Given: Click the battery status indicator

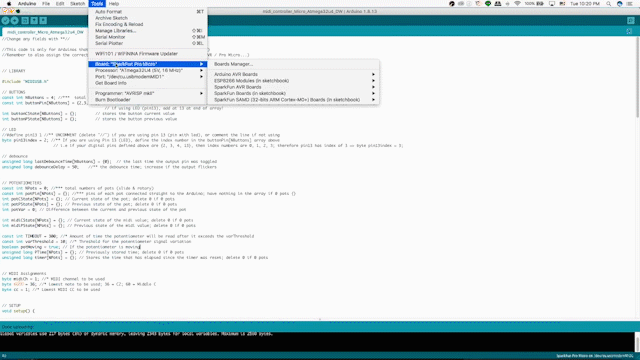Looking at the screenshot, I should pyautogui.click(x=534, y=4).
